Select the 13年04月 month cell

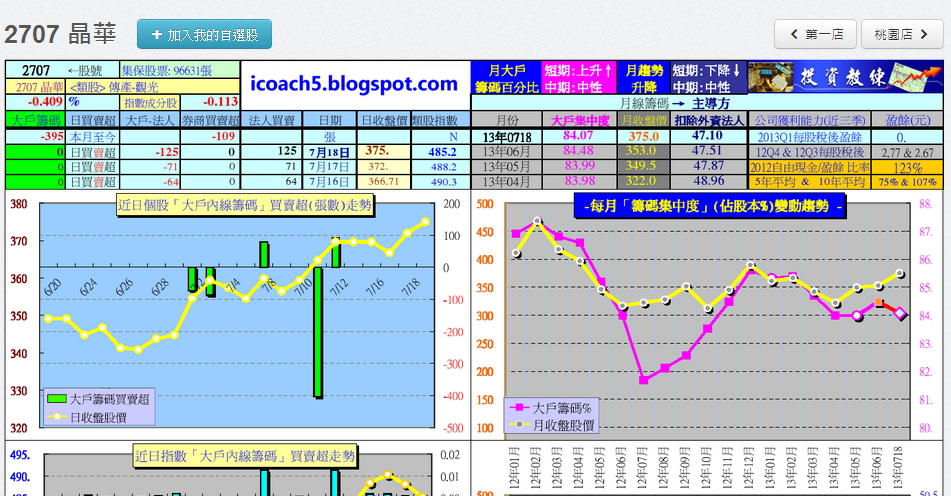pyautogui.click(x=506, y=181)
